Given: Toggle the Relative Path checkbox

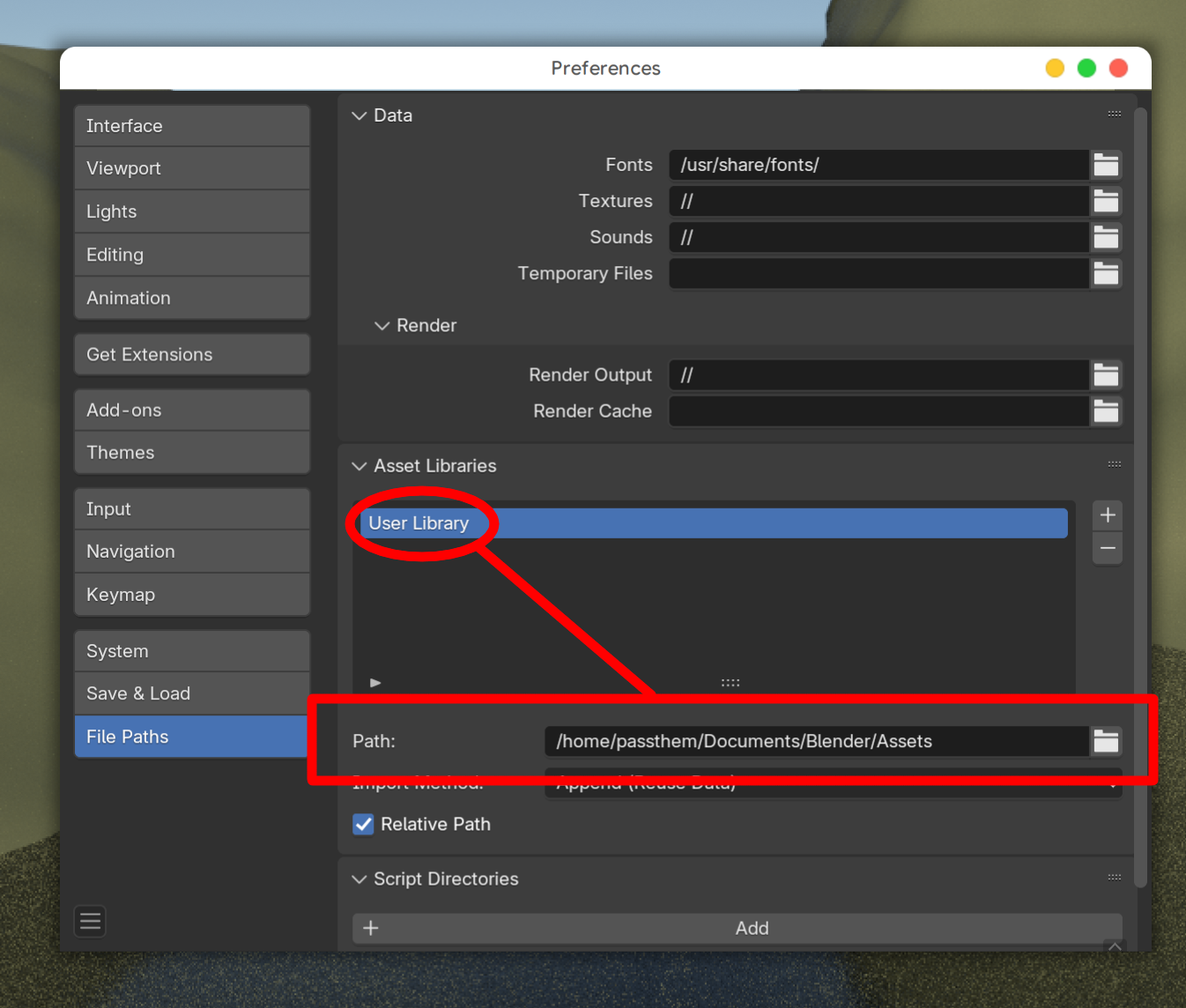Looking at the screenshot, I should coord(363,824).
